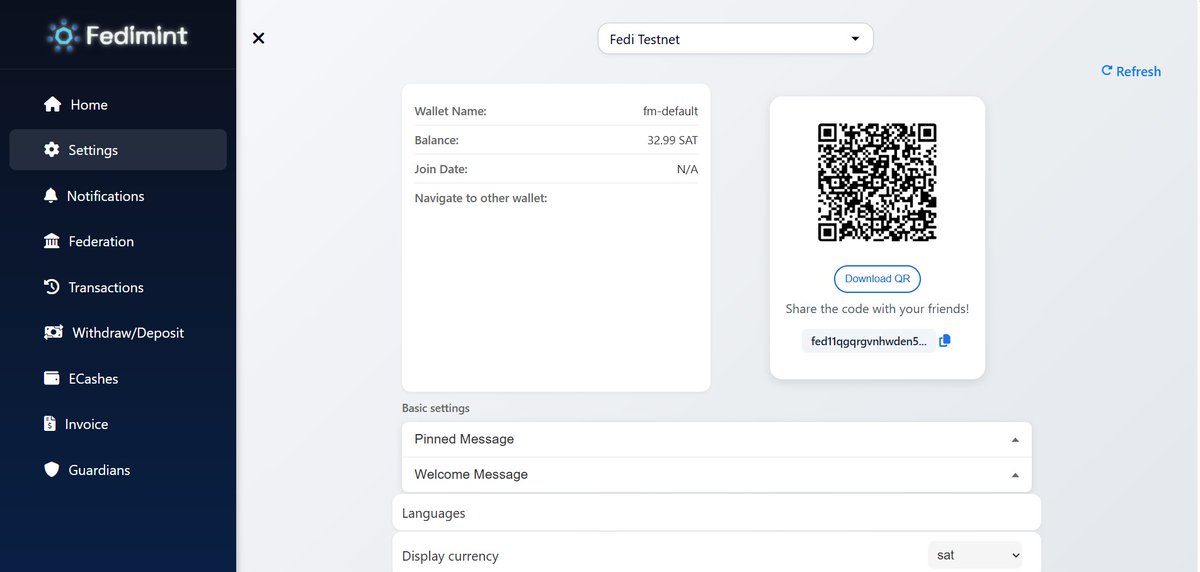
Task: Open the Notifications page
Action: click(118, 196)
